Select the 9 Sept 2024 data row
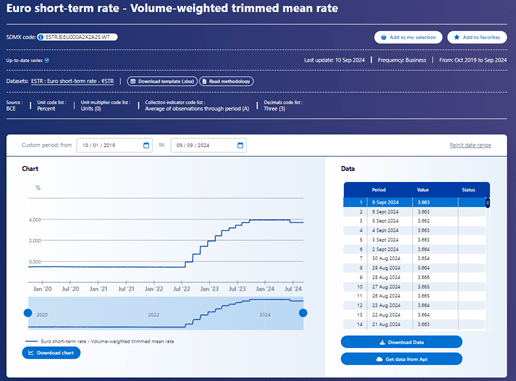The width and height of the screenshot is (516, 381). 414,202
